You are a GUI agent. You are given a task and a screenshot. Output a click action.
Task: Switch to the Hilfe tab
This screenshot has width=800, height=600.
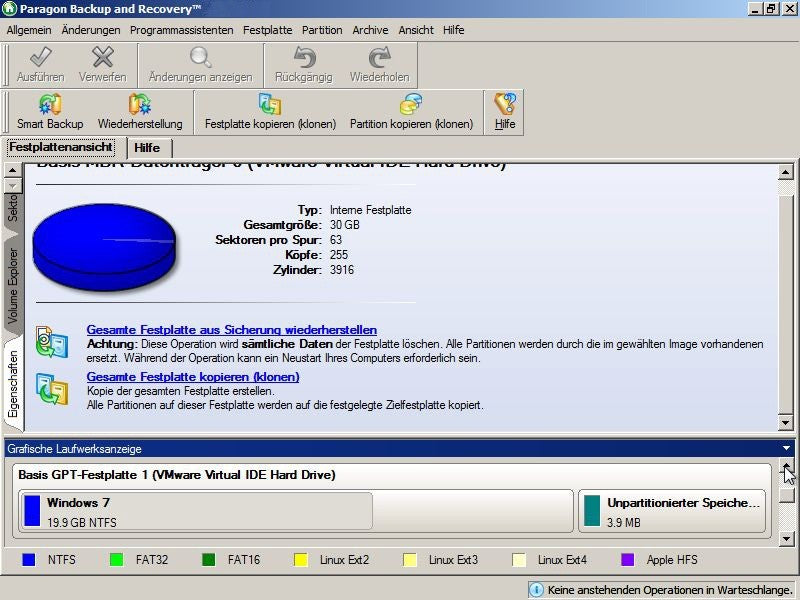click(147, 147)
